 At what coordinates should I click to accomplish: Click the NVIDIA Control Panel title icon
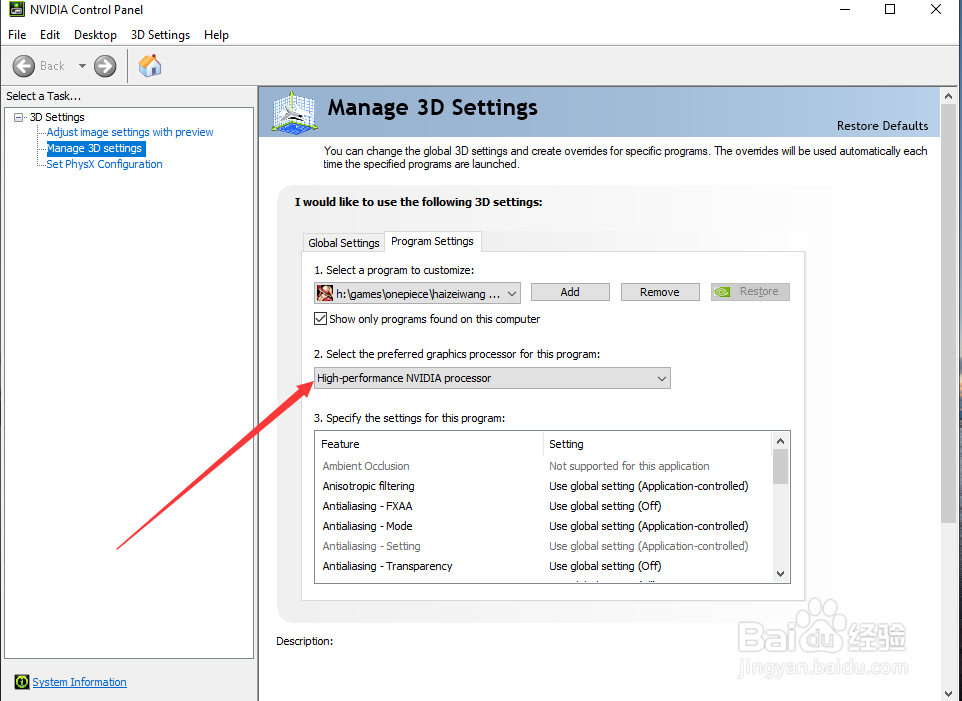click(x=17, y=9)
